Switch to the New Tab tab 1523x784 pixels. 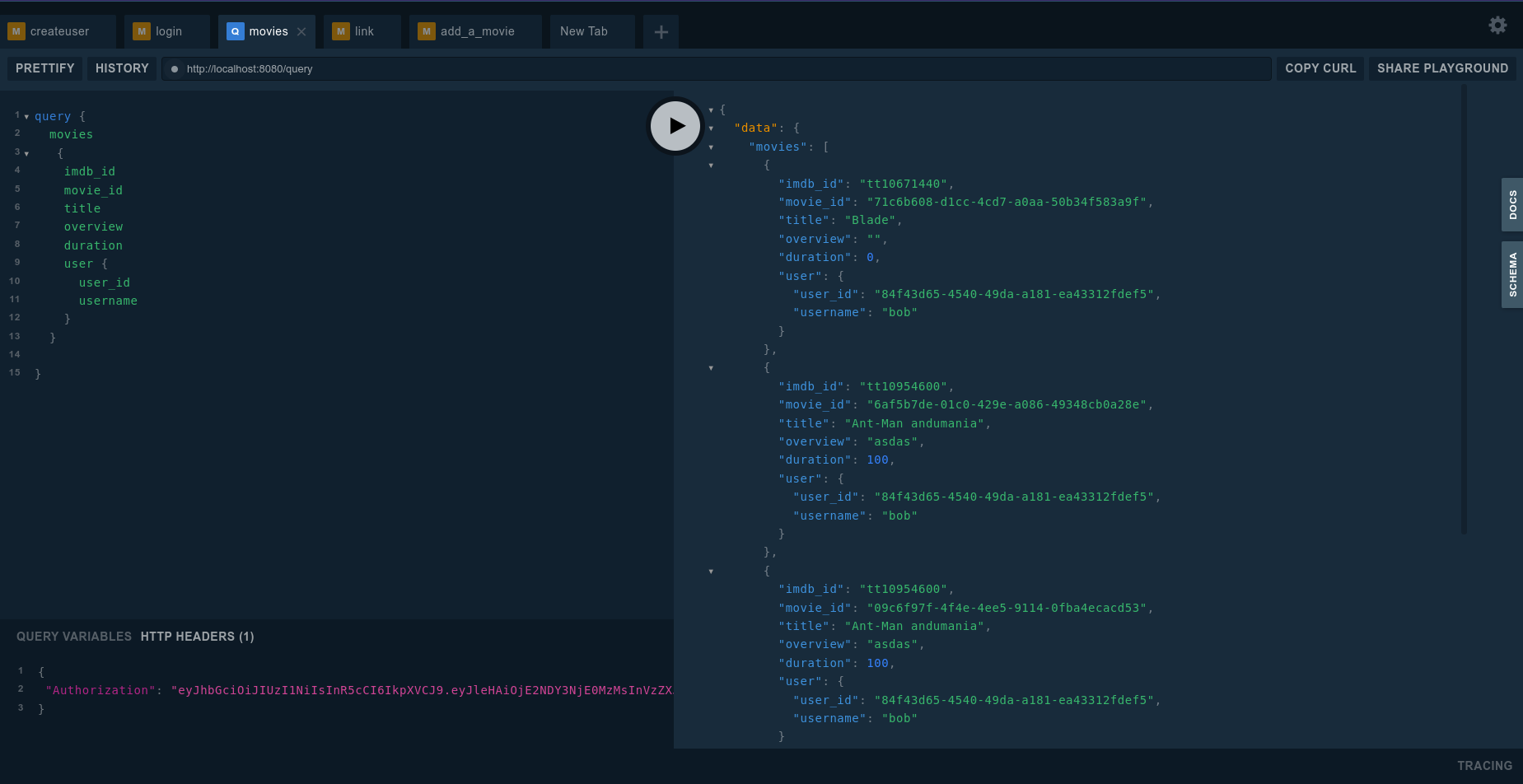(x=592, y=32)
